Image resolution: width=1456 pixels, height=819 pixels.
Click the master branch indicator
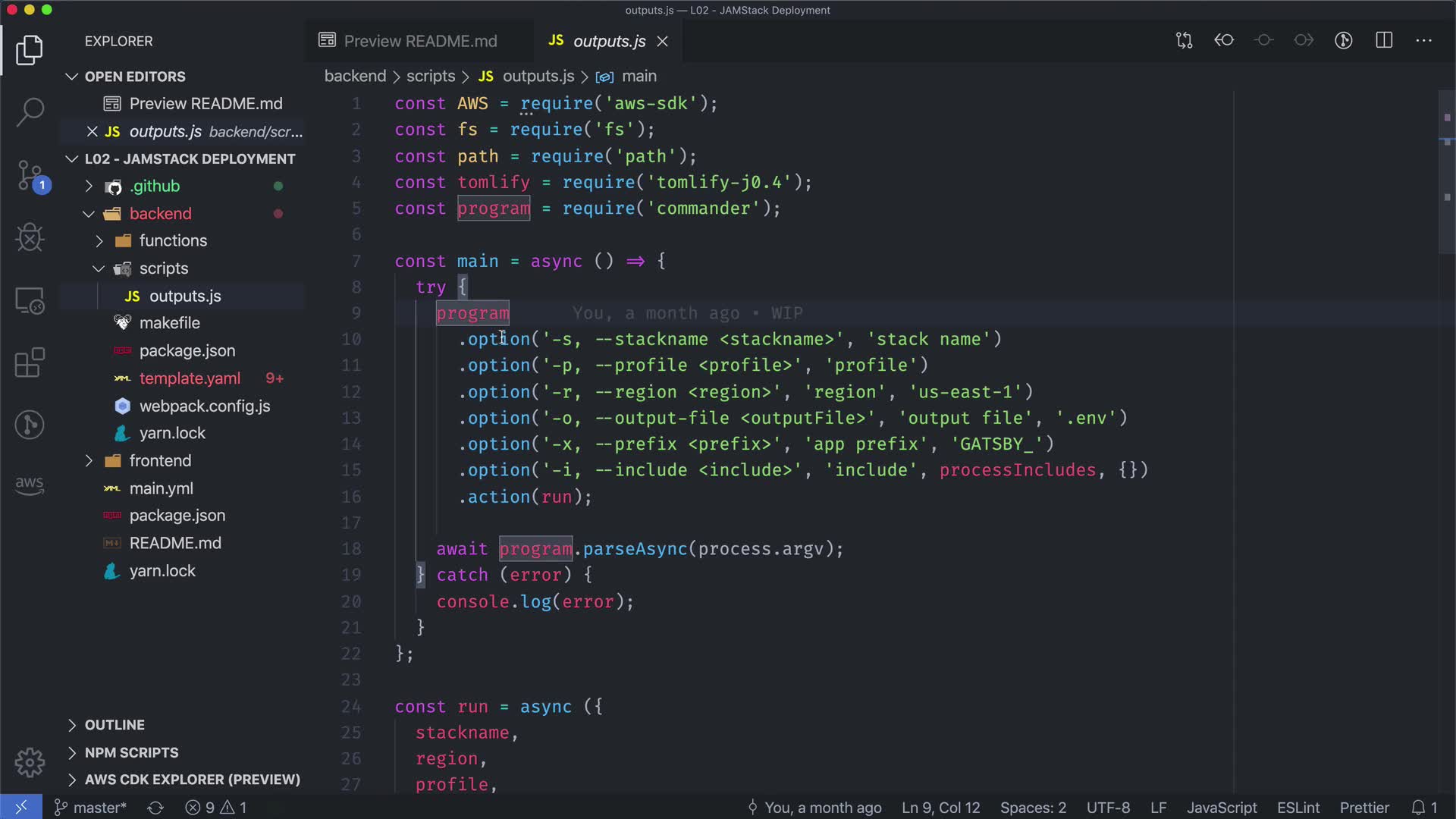tap(91, 808)
